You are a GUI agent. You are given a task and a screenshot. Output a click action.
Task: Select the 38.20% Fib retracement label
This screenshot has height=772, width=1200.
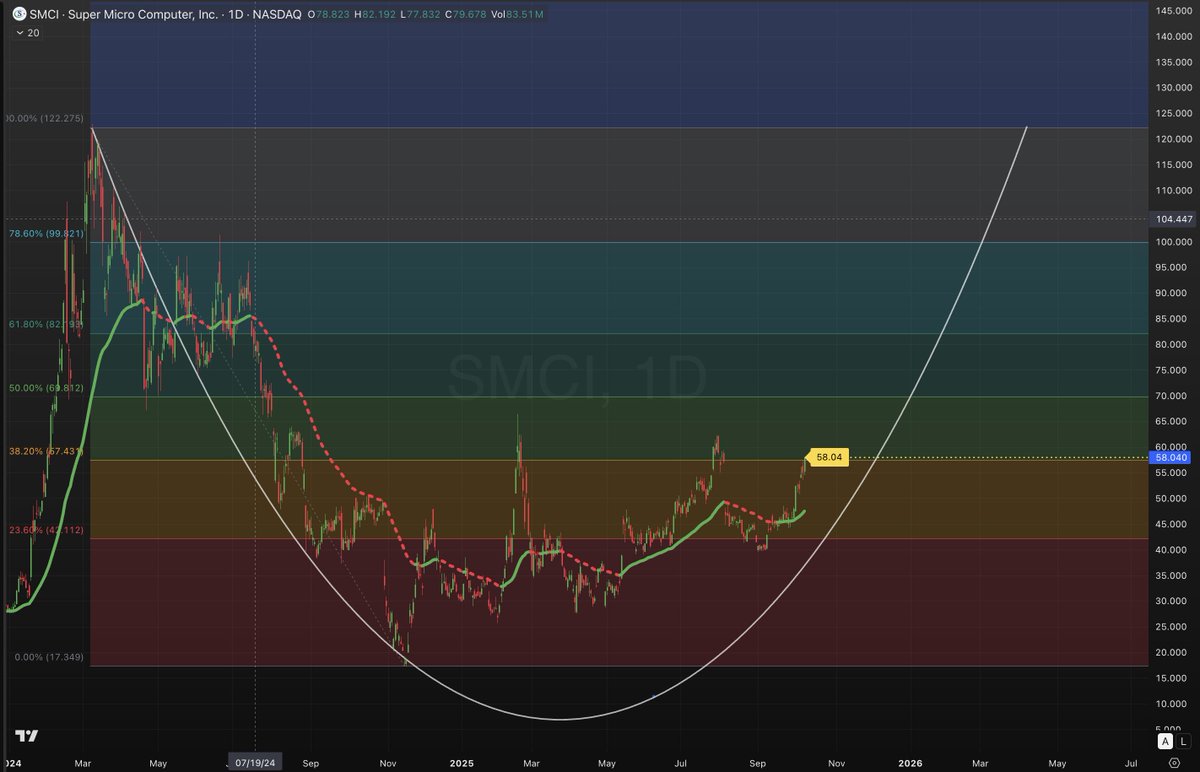[46, 451]
